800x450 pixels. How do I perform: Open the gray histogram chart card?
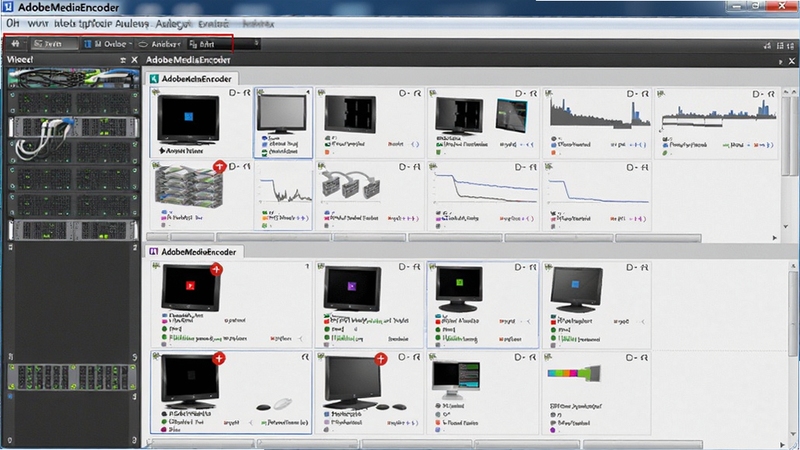coord(597,122)
